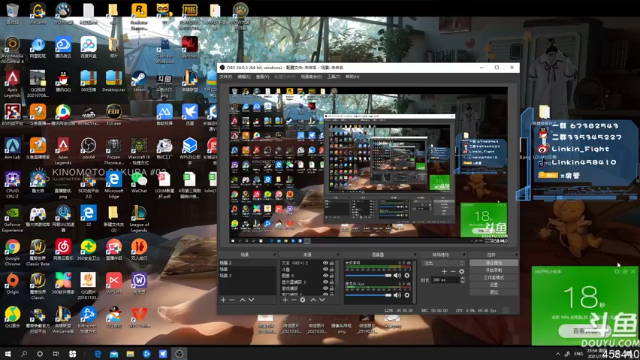The height and width of the screenshot is (360, 640).
Task: Undock the Controls panel via header icon
Action: coord(516,254)
